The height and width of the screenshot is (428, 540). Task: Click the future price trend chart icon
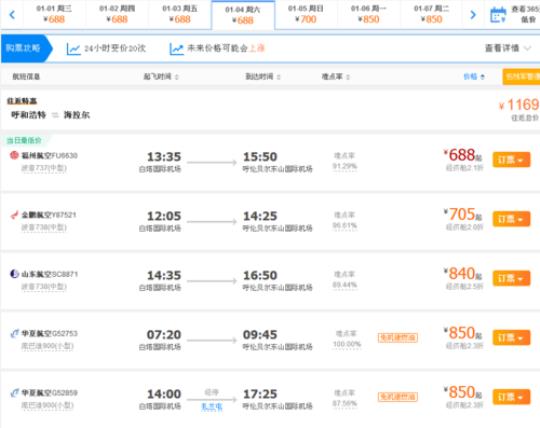(176, 49)
